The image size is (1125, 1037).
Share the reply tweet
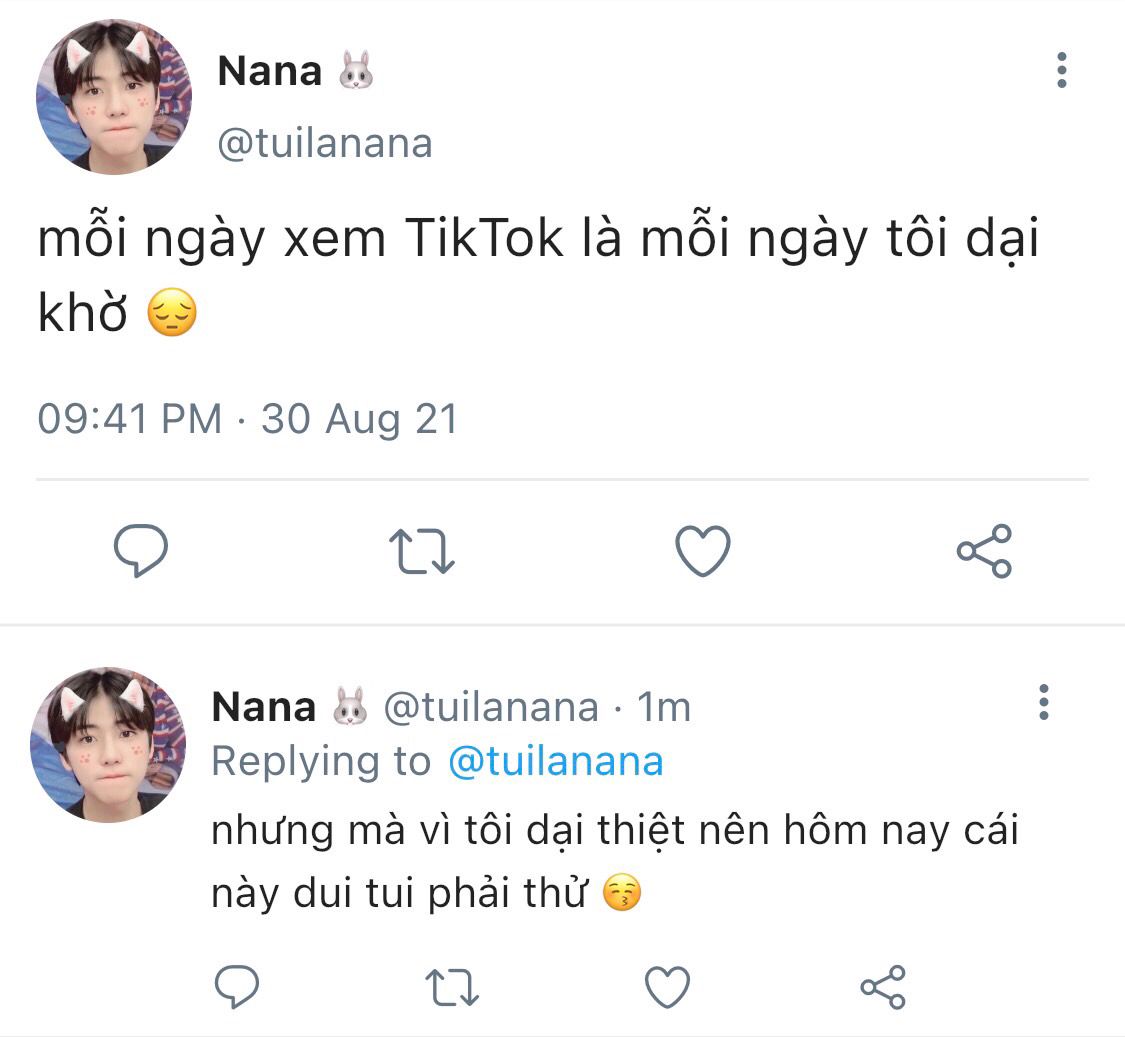pos(883,987)
